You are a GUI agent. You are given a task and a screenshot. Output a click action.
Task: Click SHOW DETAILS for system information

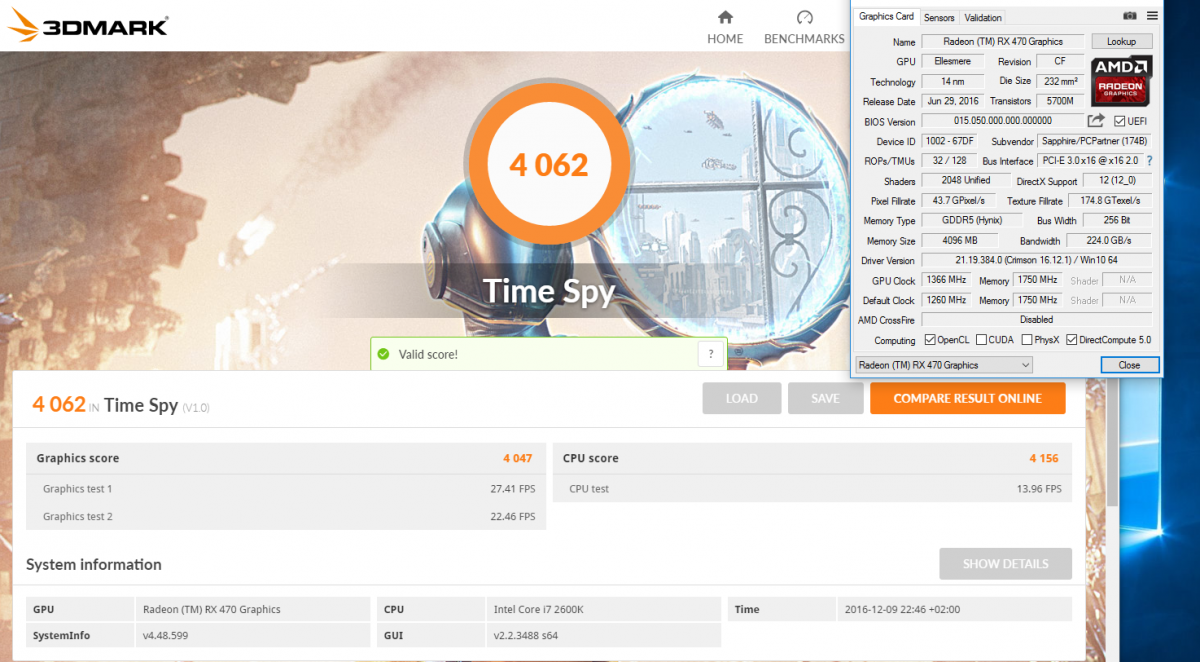(1005, 564)
